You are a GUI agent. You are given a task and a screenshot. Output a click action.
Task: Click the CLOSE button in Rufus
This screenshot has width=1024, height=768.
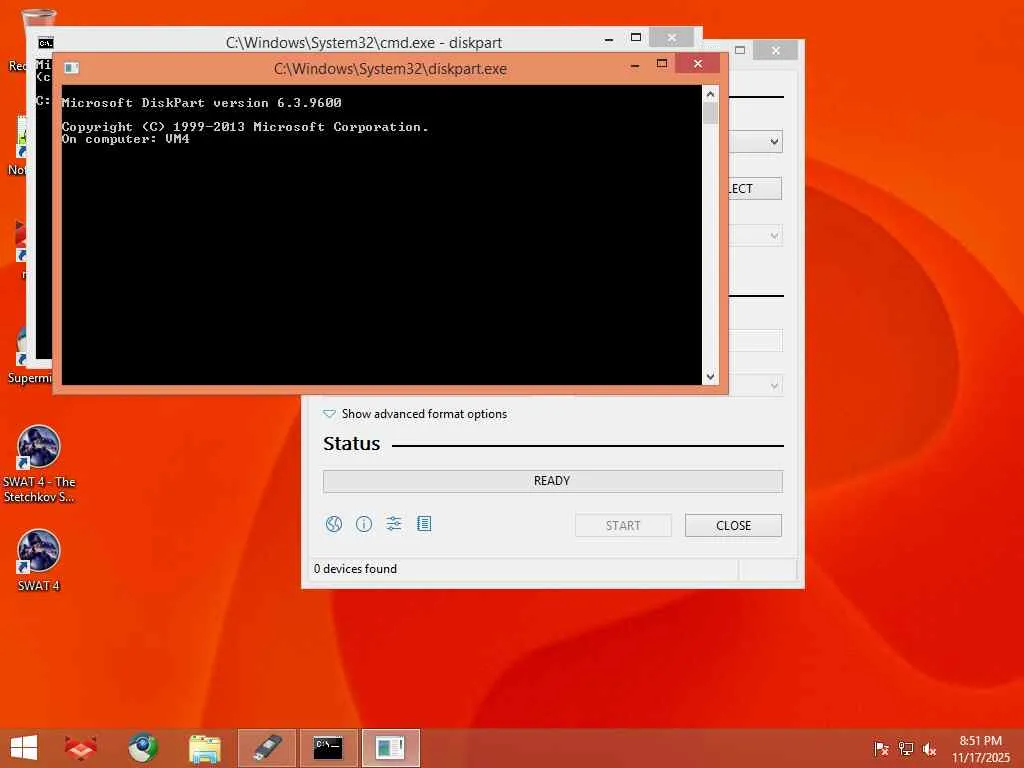point(733,526)
